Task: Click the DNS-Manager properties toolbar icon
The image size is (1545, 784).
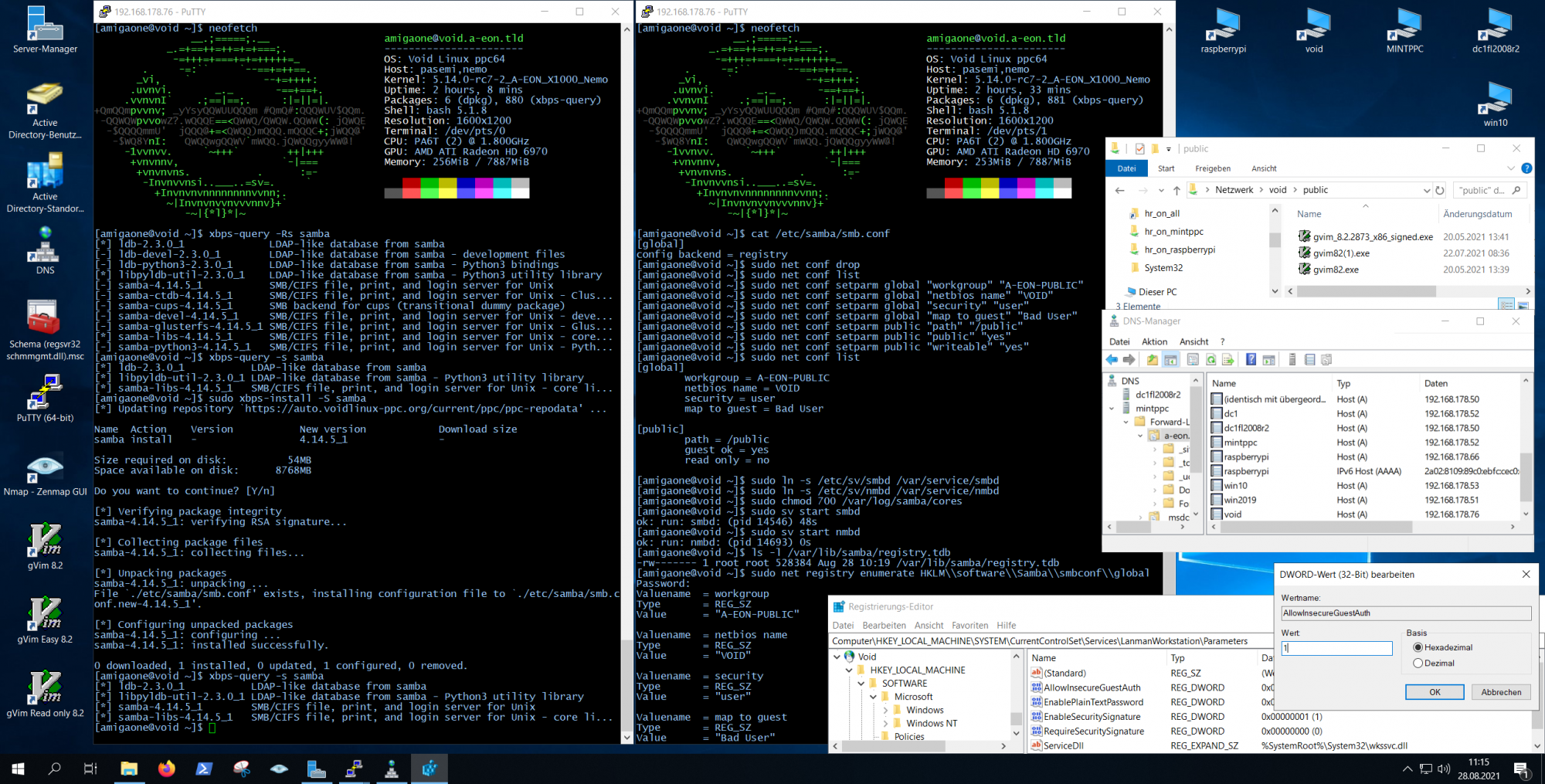Action: (1193, 360)
